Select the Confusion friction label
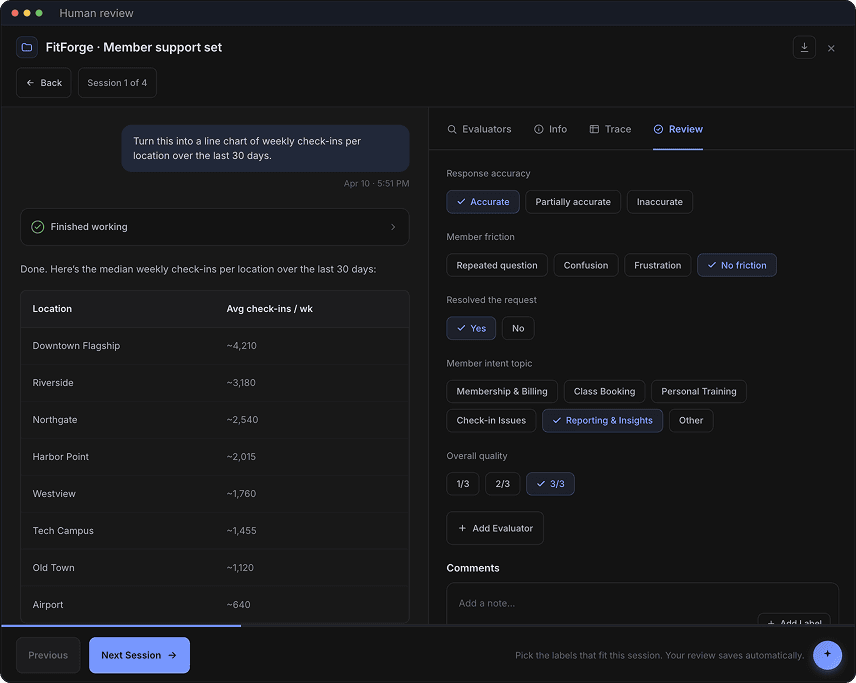The height and width of the screenshot is (683, 856). pyautogui.click(x=586, y=265)
